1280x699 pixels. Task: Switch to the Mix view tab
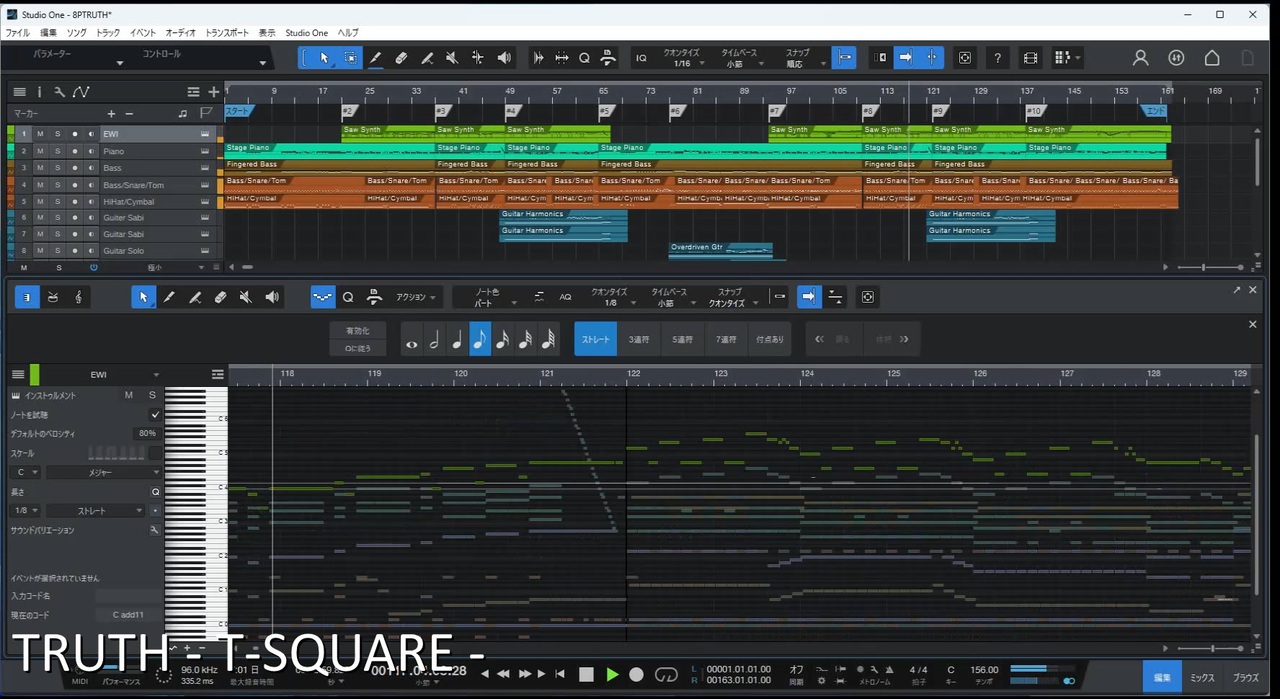click(1202, 677)
